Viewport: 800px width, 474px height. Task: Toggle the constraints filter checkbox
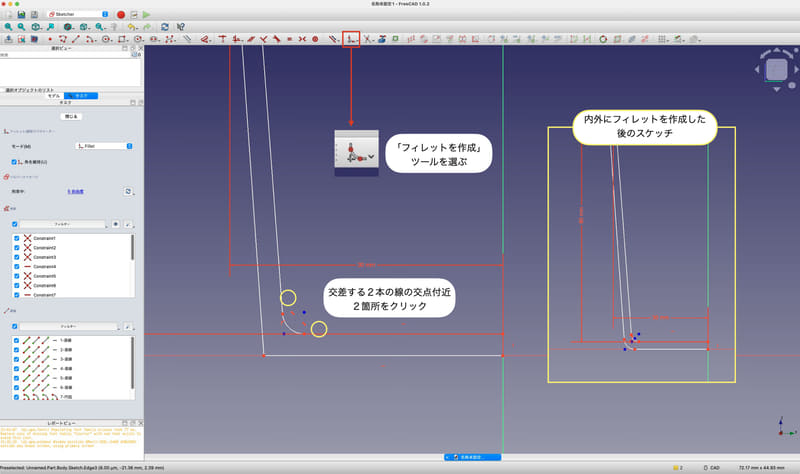pos(14,224)
